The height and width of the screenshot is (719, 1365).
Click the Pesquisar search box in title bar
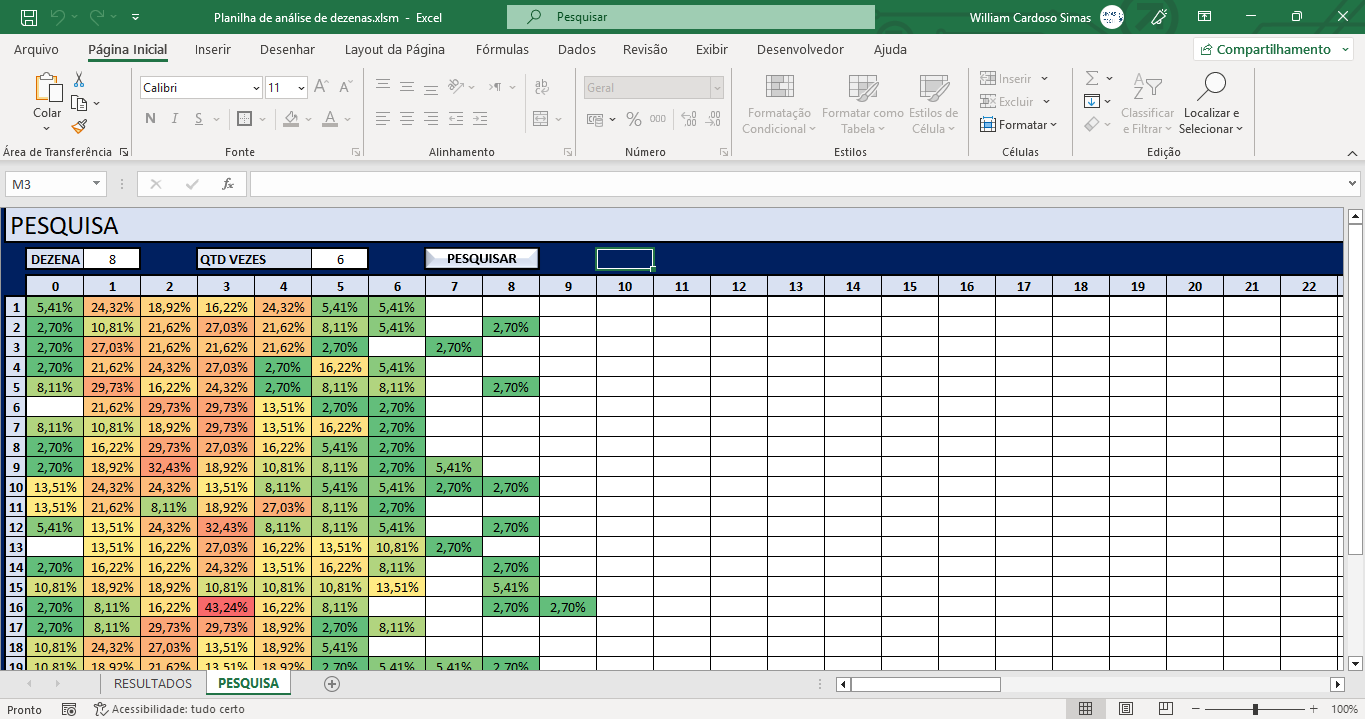(691, 17)
